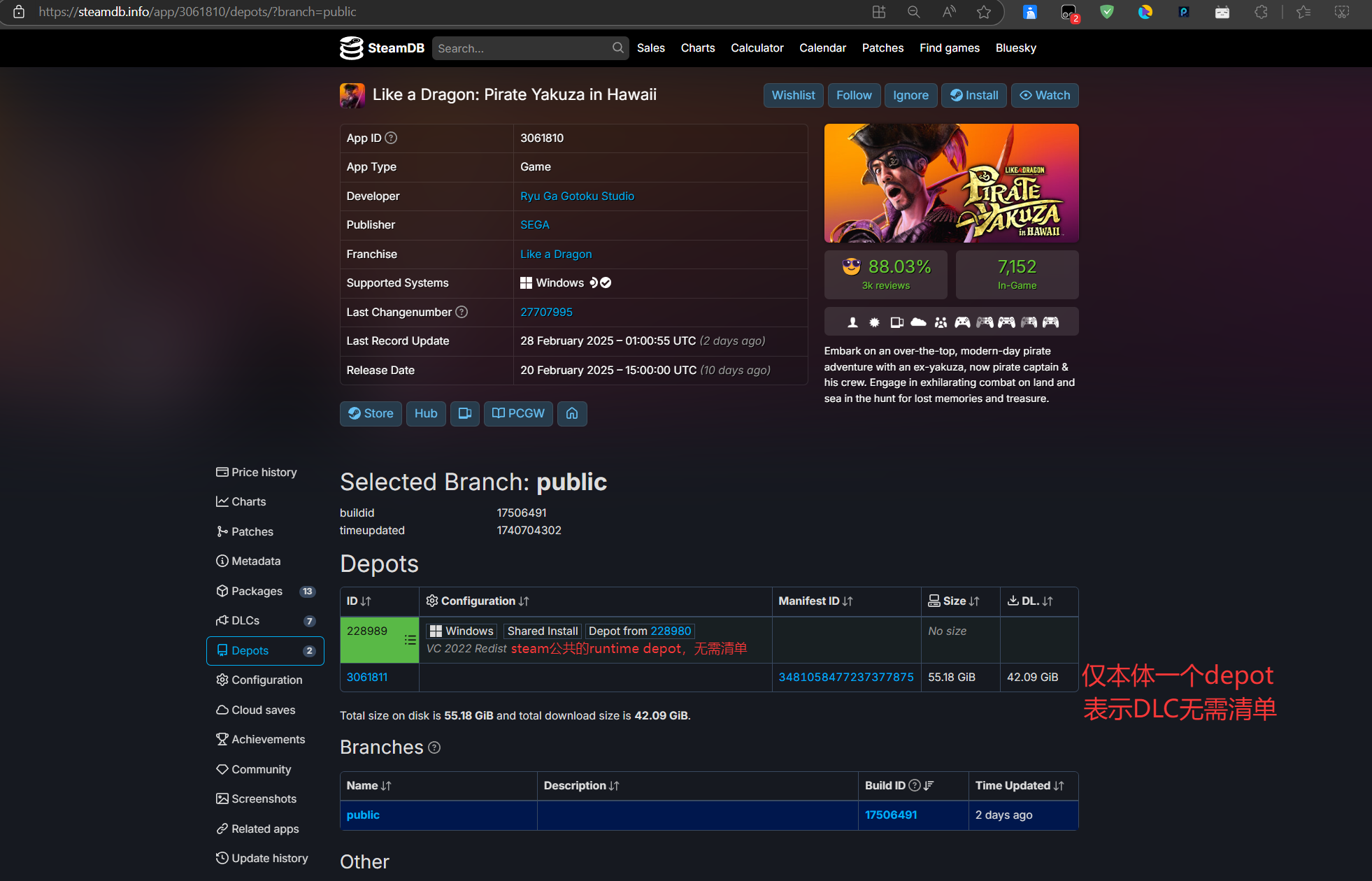Open the Packages sidebar section
This screenshot has height=881, width=1372.
pos(265,592)
